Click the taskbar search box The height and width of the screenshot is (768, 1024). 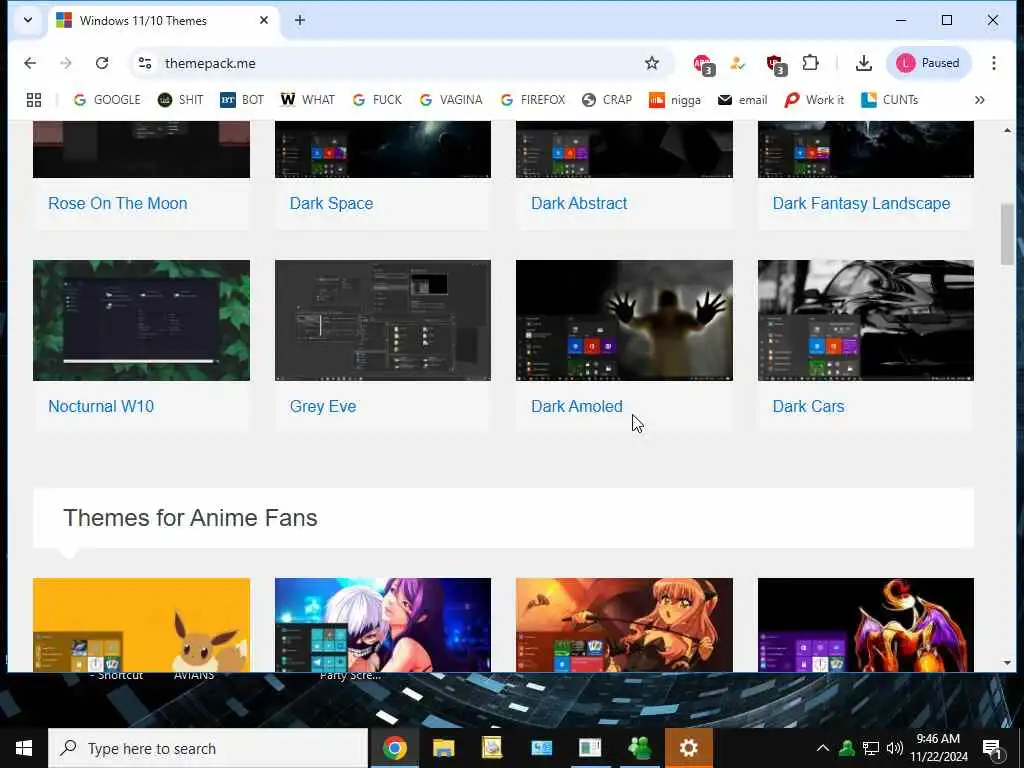pyautogui.click(x=208, y=748)
